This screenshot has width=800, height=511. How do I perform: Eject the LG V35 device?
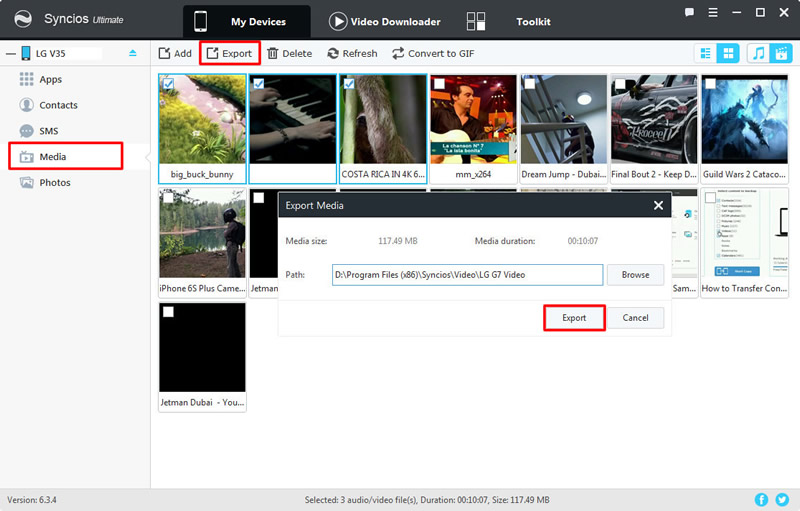coord(133,53)
